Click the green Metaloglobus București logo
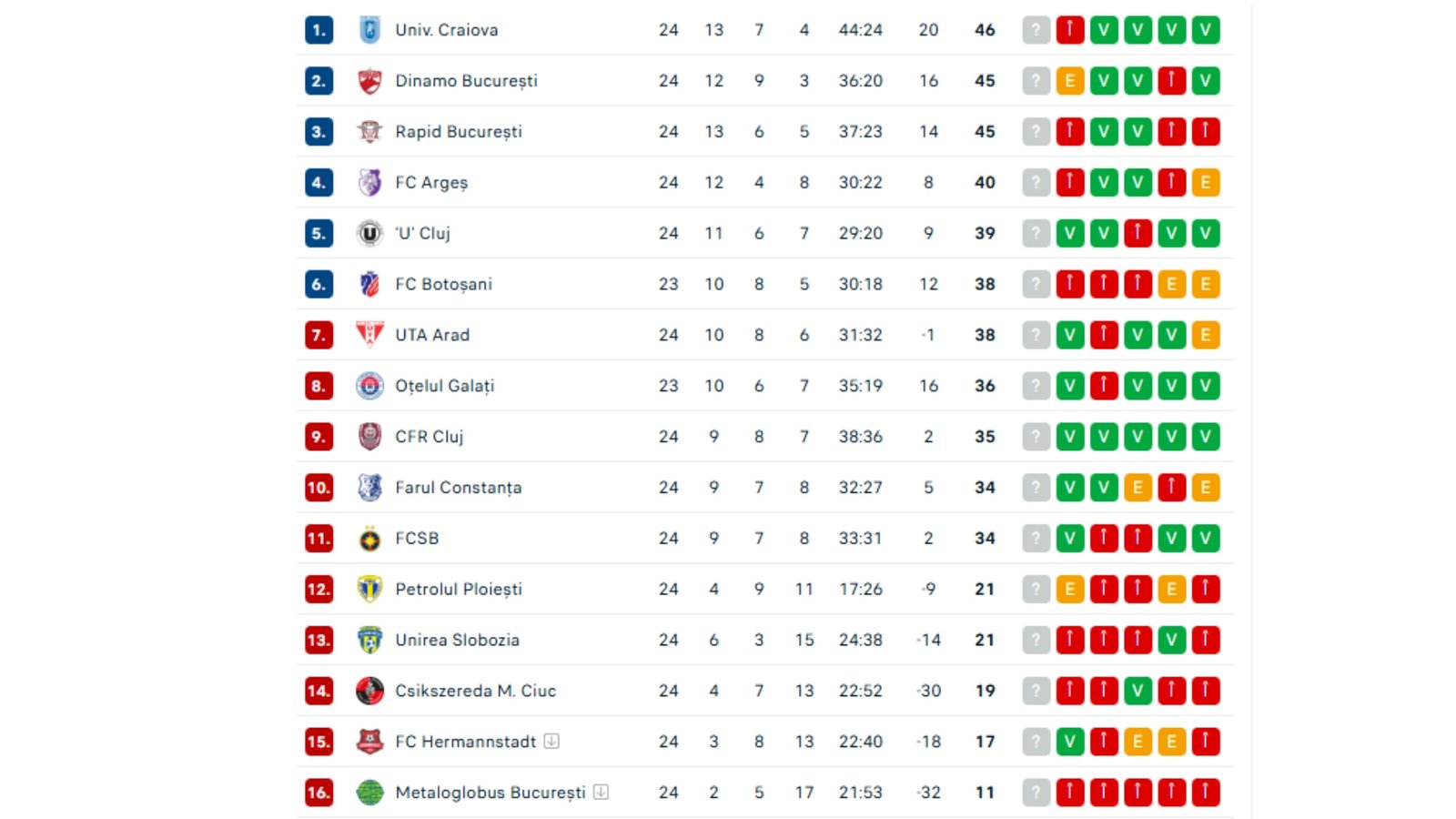The height and width of the screenshot is (819, 1456). coord(371,792)
